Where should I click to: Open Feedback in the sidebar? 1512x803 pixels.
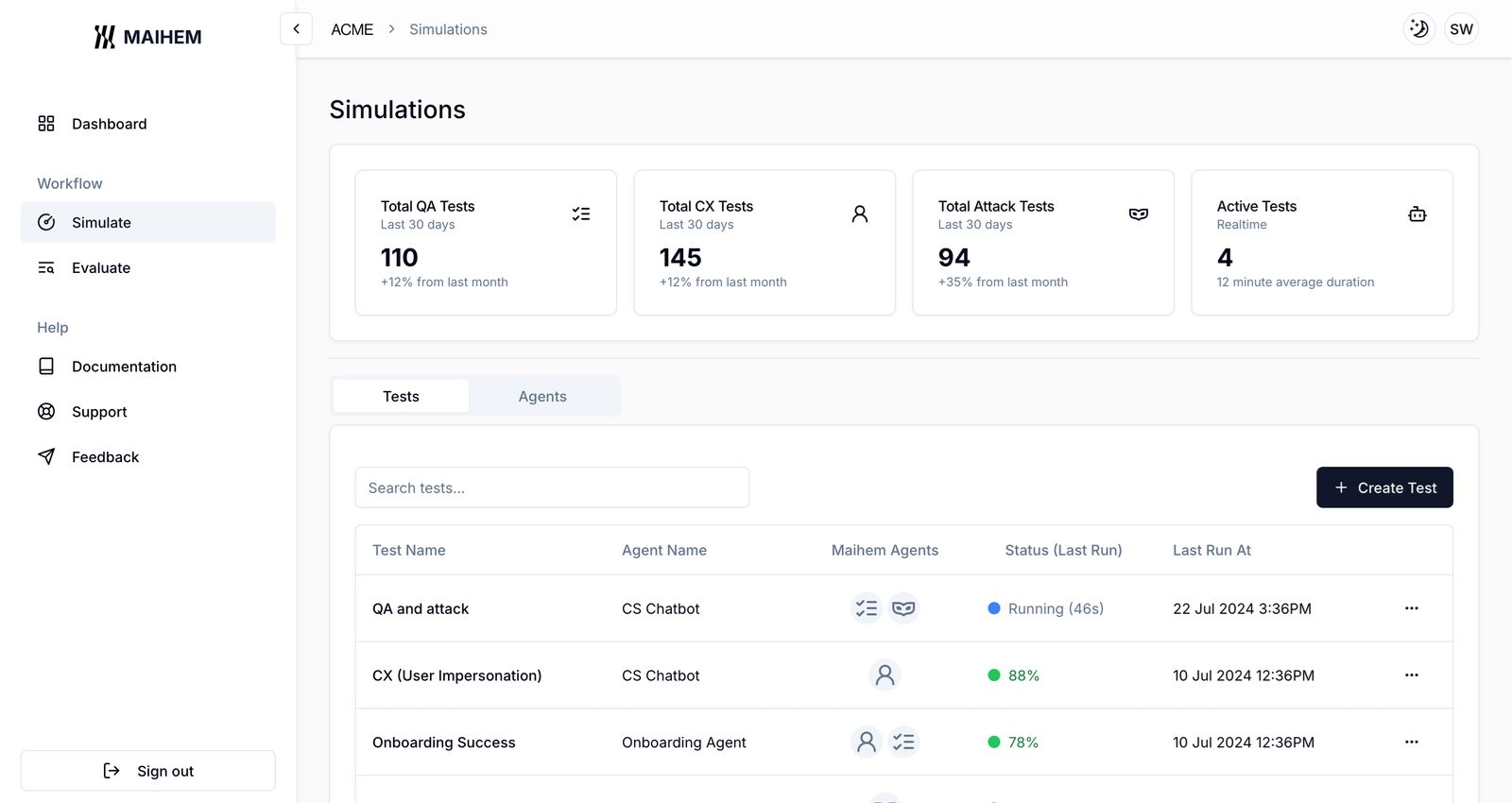tap(148, 456)
